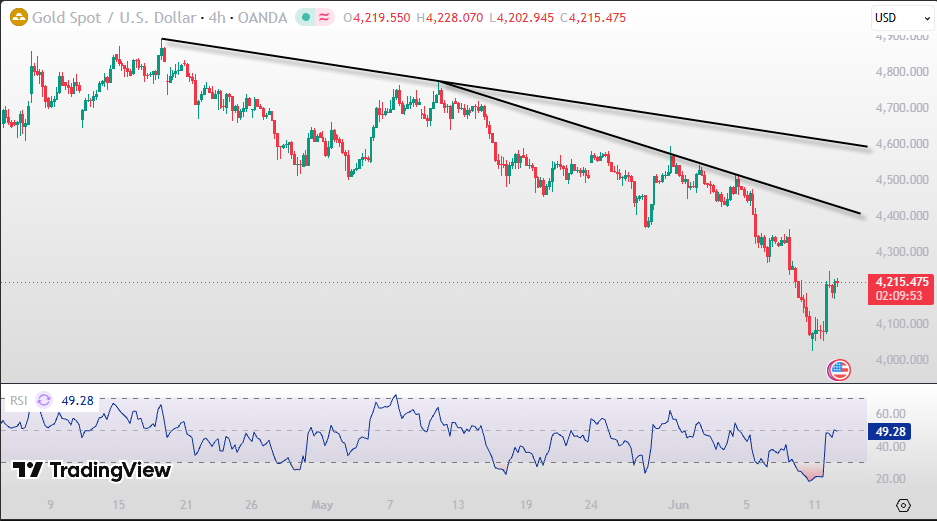Click the Jun label on time axis
The image size is (937, 521).
678,505
